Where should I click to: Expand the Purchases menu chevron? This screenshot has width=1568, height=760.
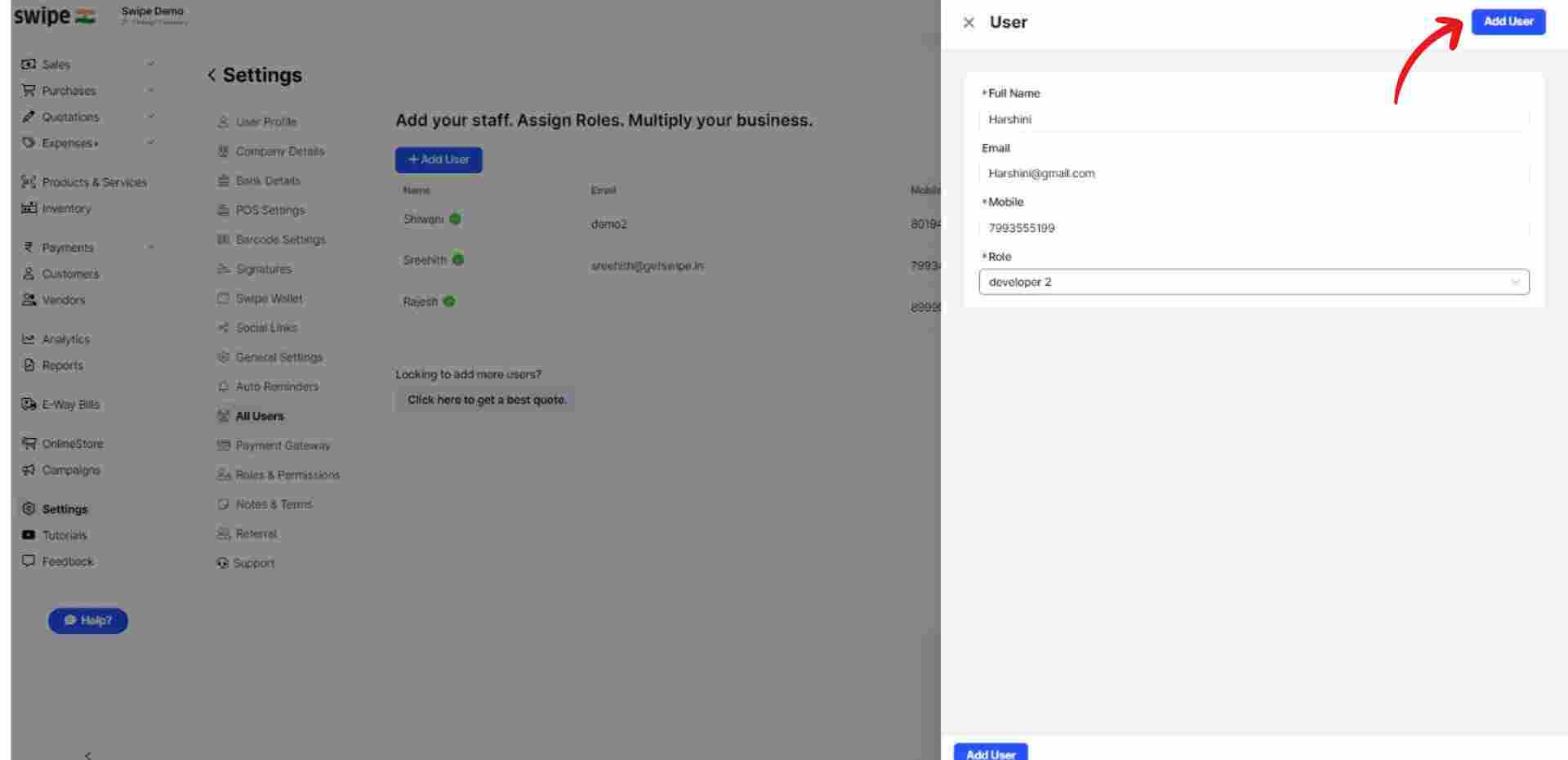[150, 91]
